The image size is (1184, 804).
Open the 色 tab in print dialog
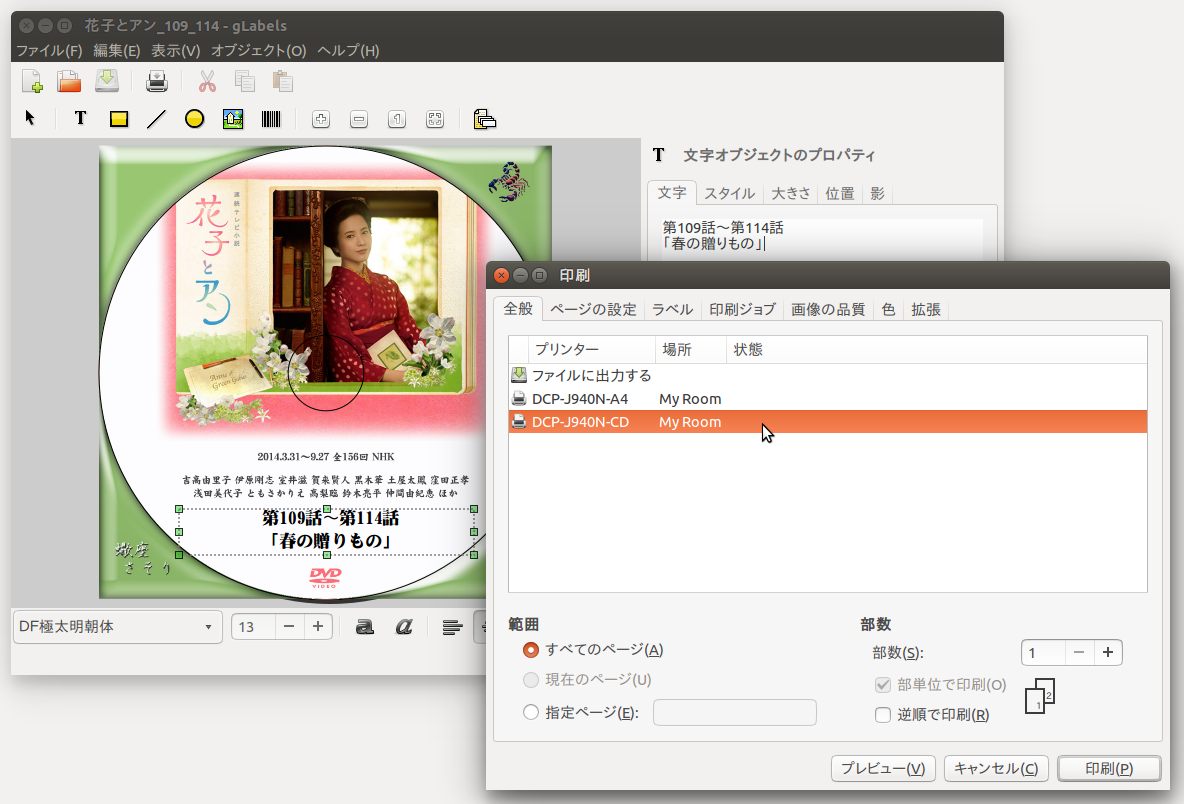point(888,310)
